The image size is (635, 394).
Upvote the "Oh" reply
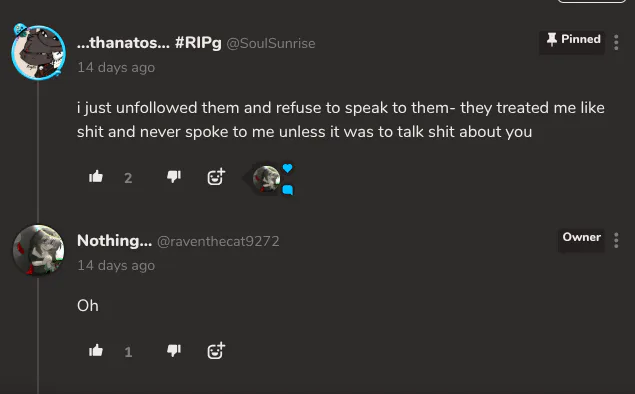[x=96, y=351]
